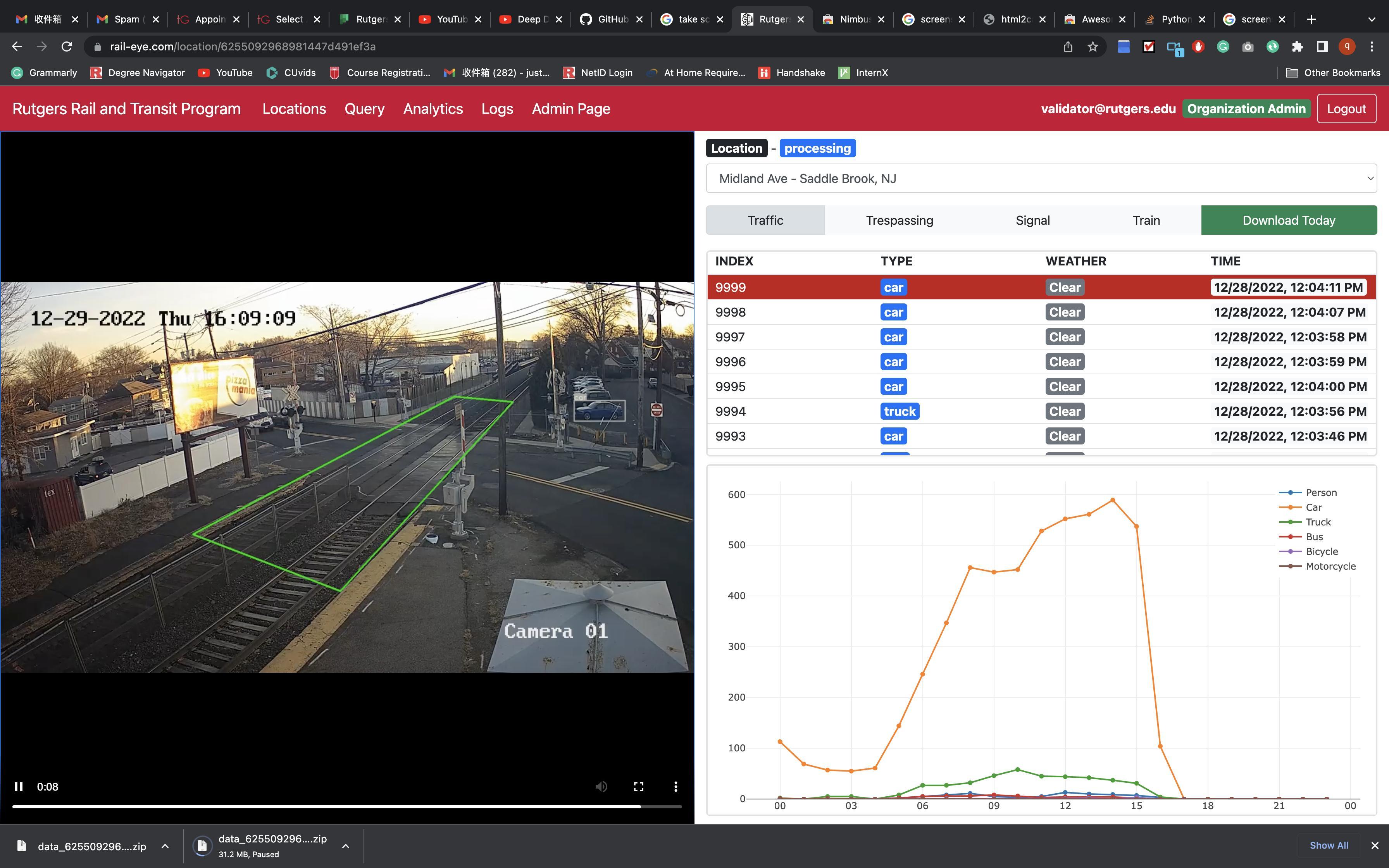Open the YouTube bookmark

tap(225, 73)
